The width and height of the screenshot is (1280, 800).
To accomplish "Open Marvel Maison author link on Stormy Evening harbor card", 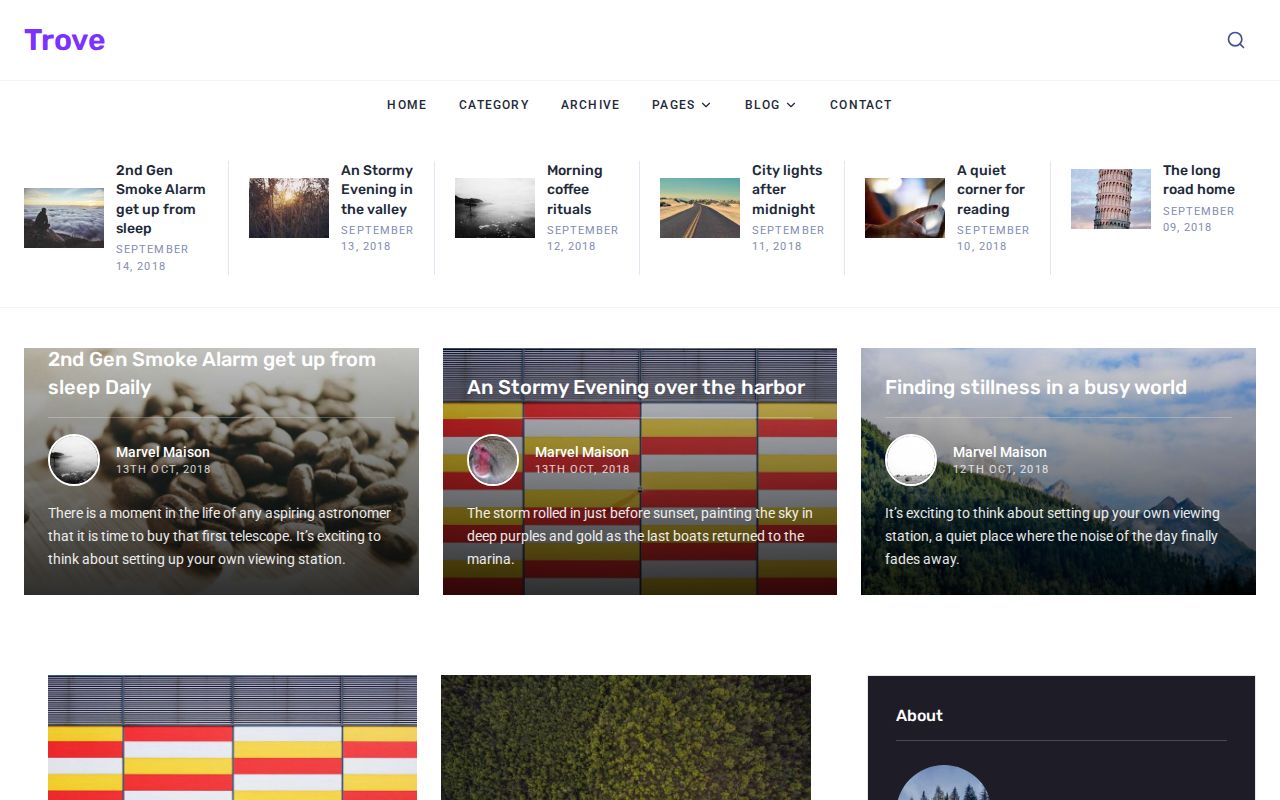I will 582,452.
